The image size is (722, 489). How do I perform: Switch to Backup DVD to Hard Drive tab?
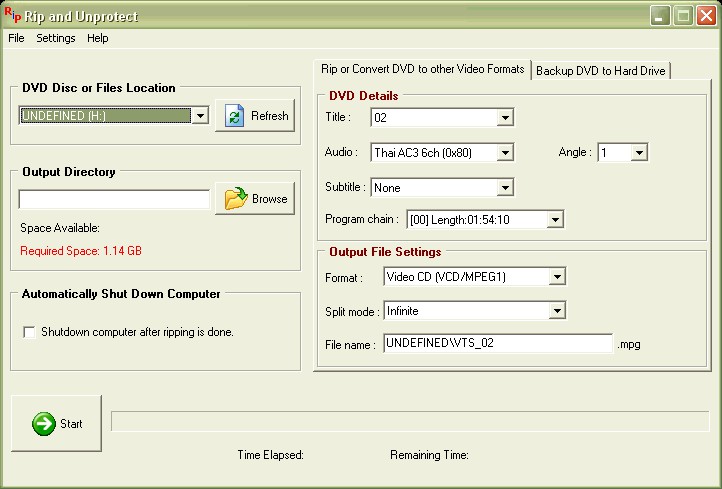(601, 70)
